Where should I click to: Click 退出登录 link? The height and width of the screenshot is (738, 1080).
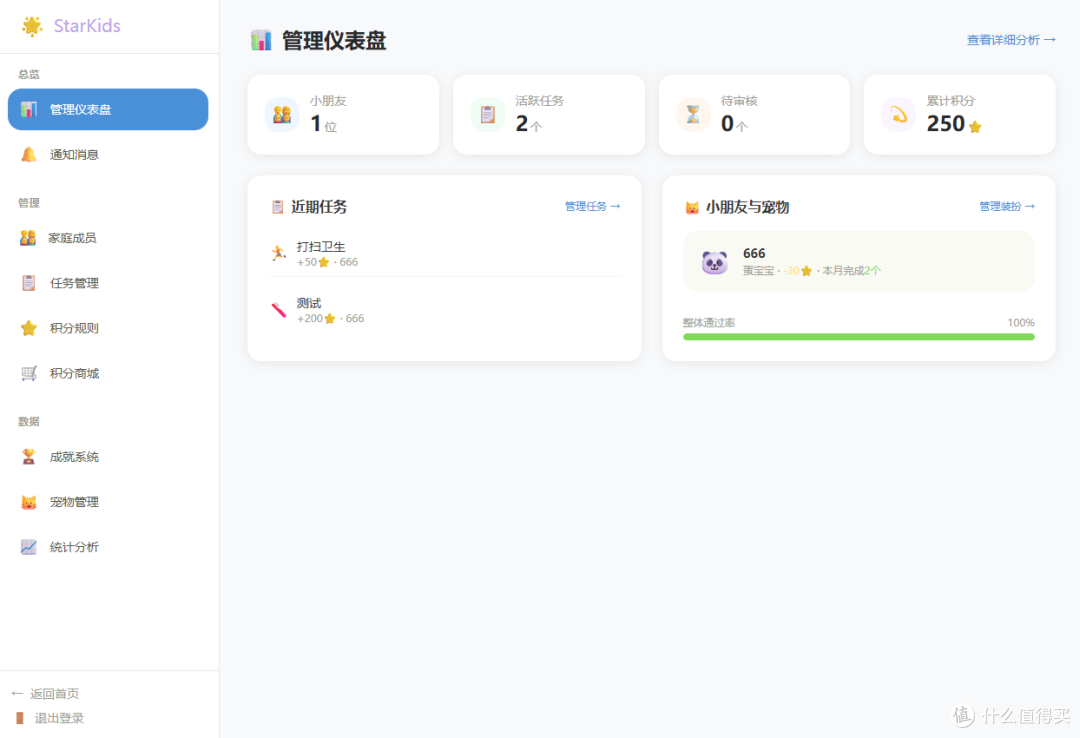click(50, 718)
